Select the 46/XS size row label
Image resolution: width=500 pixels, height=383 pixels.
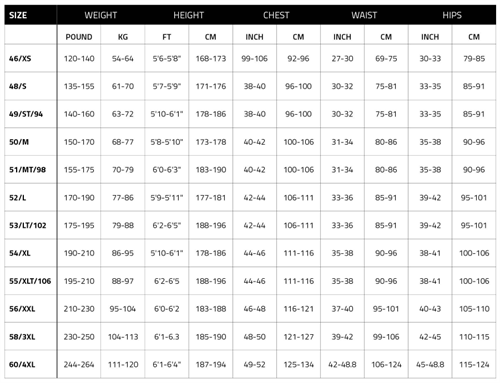(x=20, y=59)
